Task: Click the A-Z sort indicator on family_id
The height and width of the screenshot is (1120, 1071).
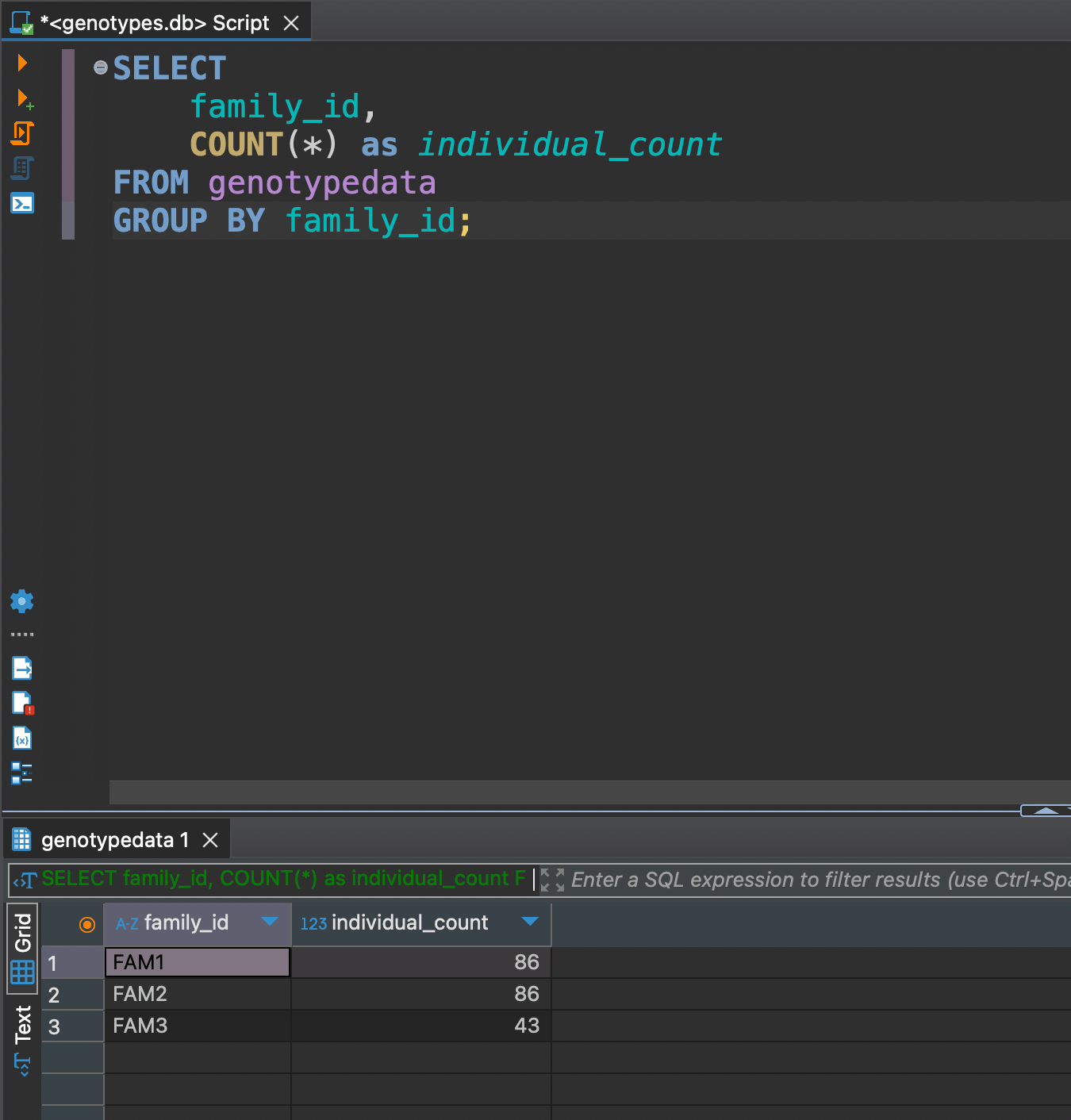Action: pos(127,923)
